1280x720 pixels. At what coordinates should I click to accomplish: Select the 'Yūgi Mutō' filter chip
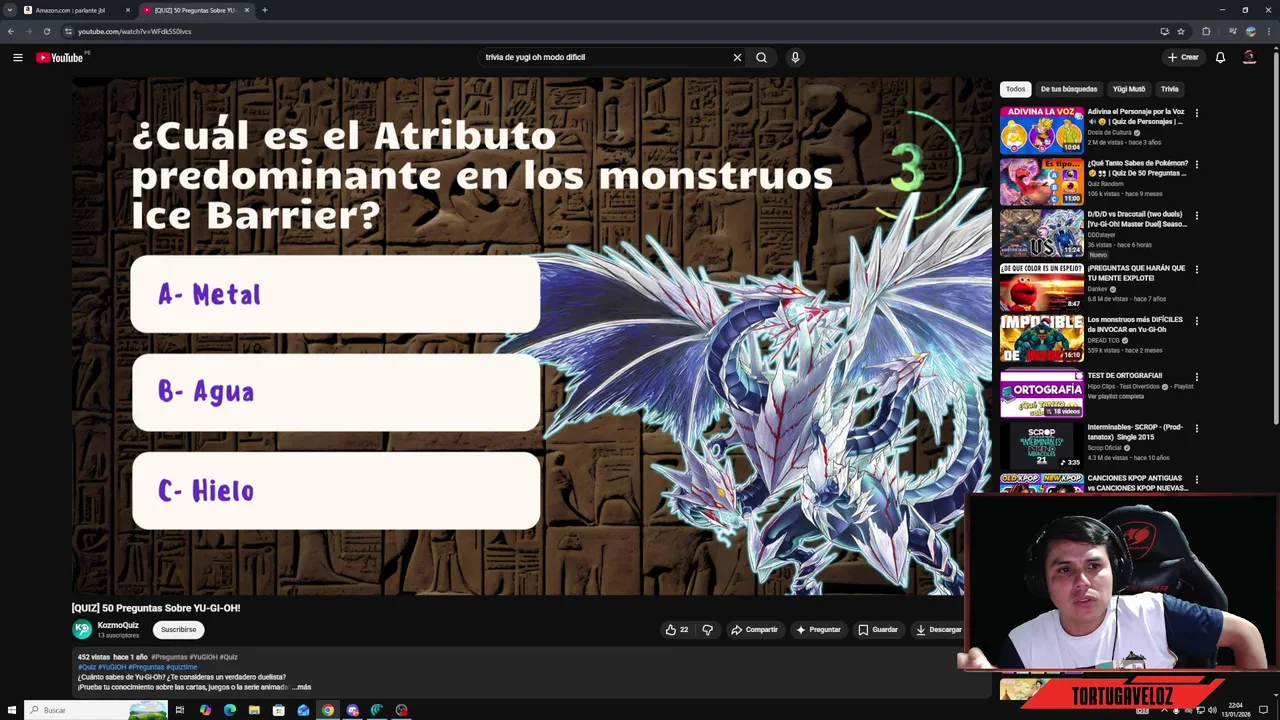click(1129, 89)
